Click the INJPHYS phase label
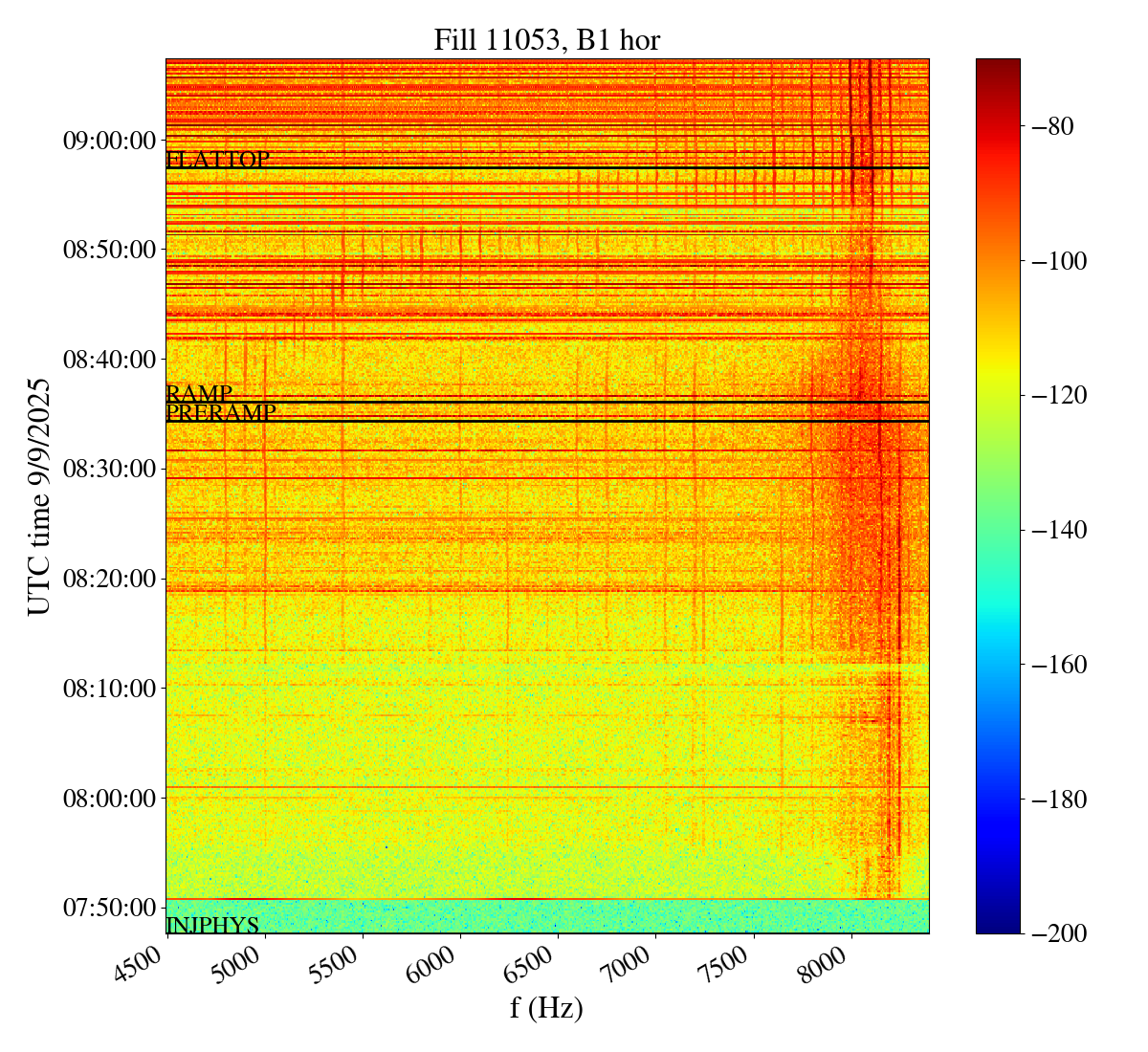 [x=212, y=925]
